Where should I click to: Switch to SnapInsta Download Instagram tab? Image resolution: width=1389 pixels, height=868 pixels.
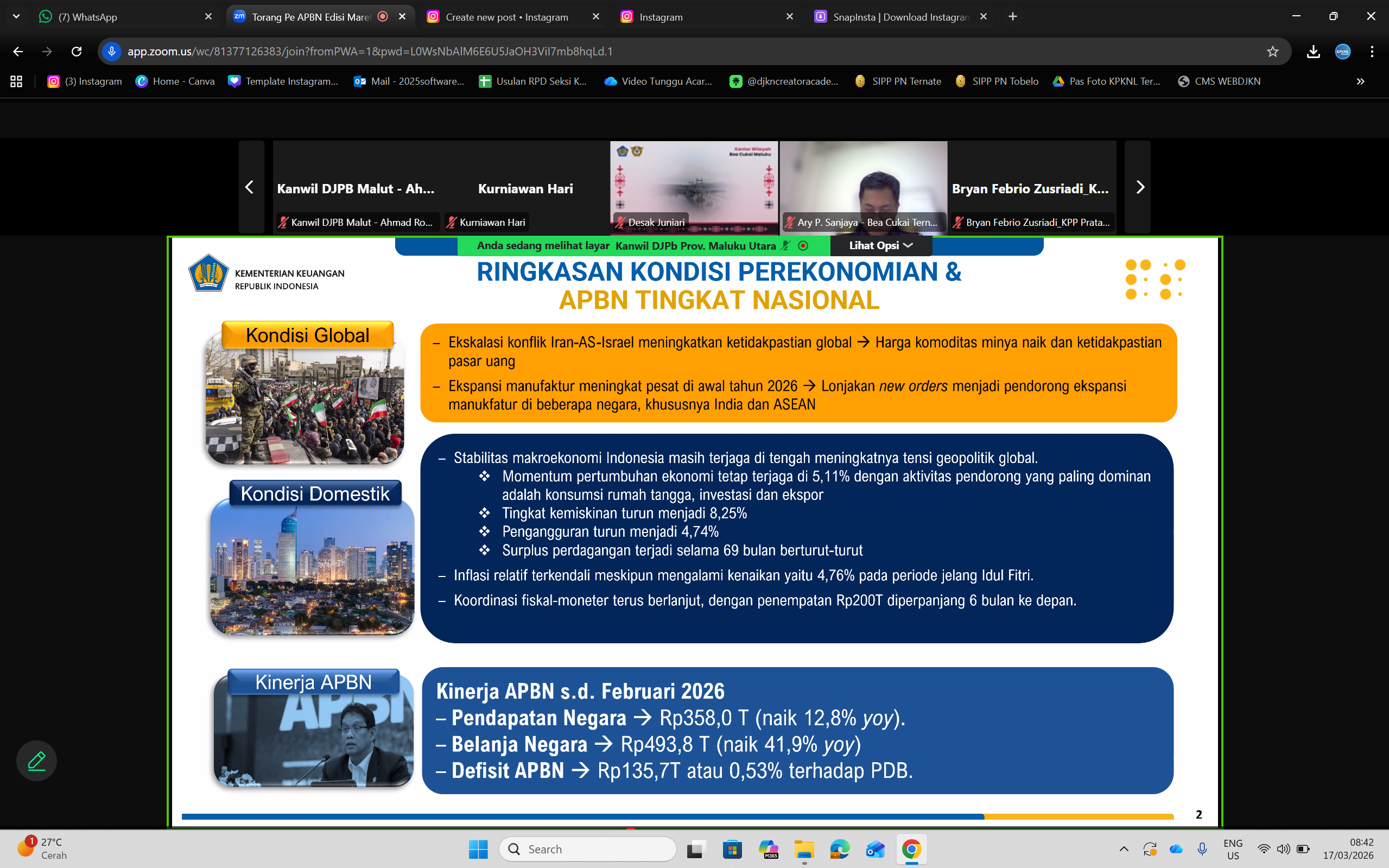pyautogui.click(x=896, y=17)
